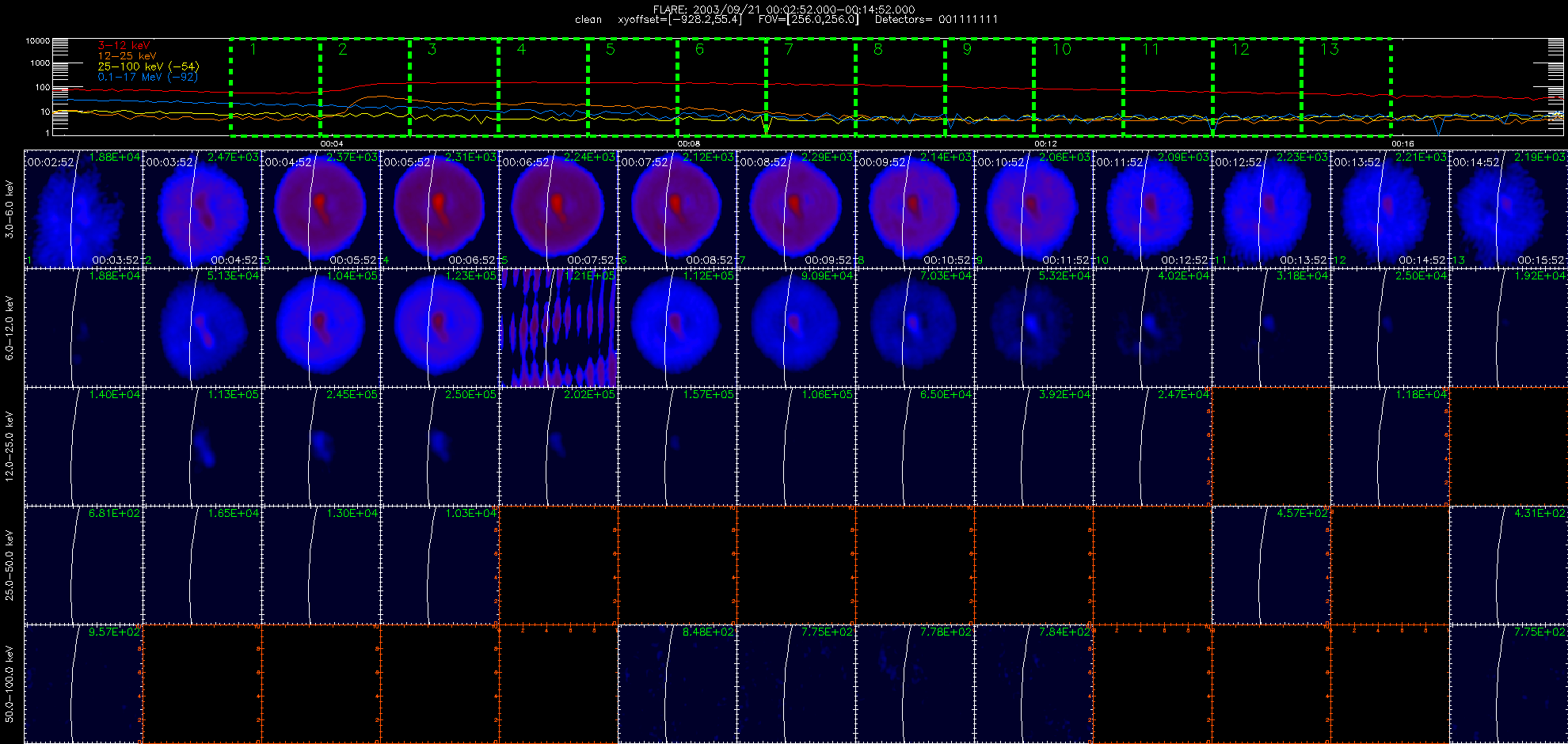Click interval 5 label in the lightcurve
The height and width of the screenshot is (744, 1568).
click(610, 49)
